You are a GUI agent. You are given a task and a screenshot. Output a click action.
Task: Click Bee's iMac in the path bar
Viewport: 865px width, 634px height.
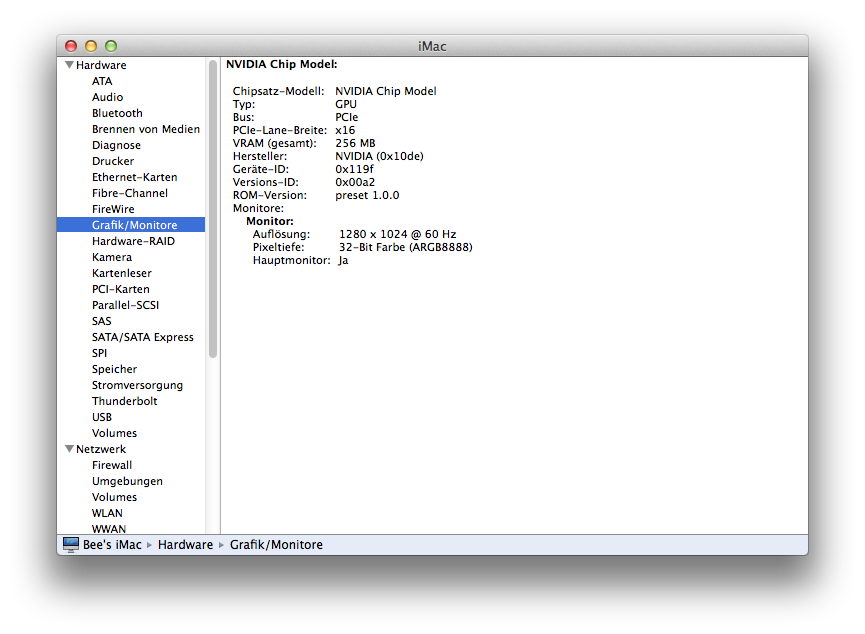tap(113, 545)
